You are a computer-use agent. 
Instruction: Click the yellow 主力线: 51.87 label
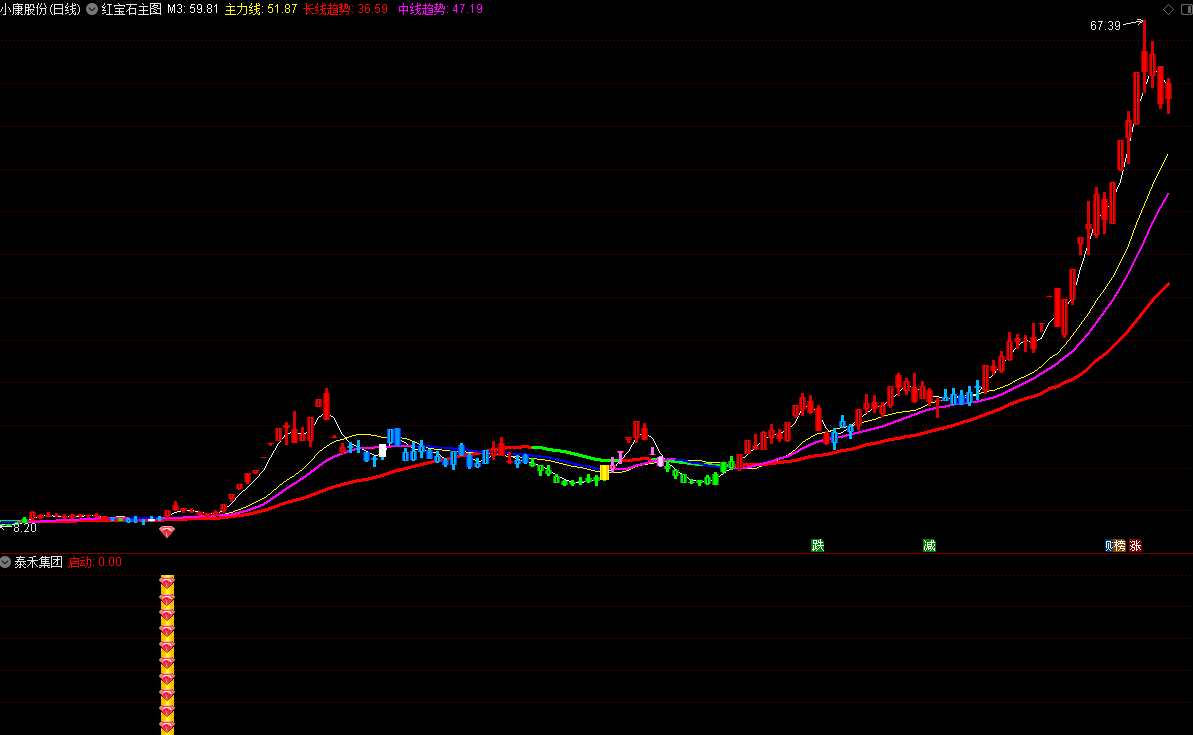[x=261, y=9]
